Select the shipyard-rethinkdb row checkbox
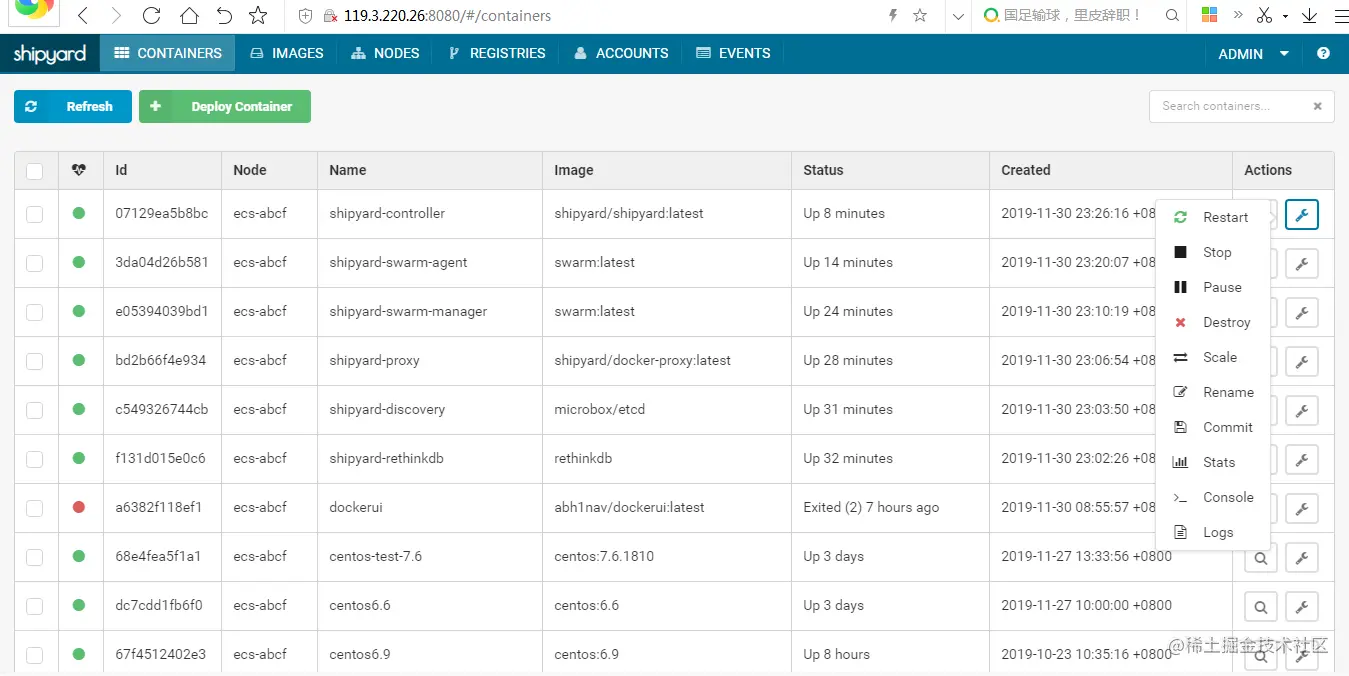1349x676 pixels. (x=35, y=459)
